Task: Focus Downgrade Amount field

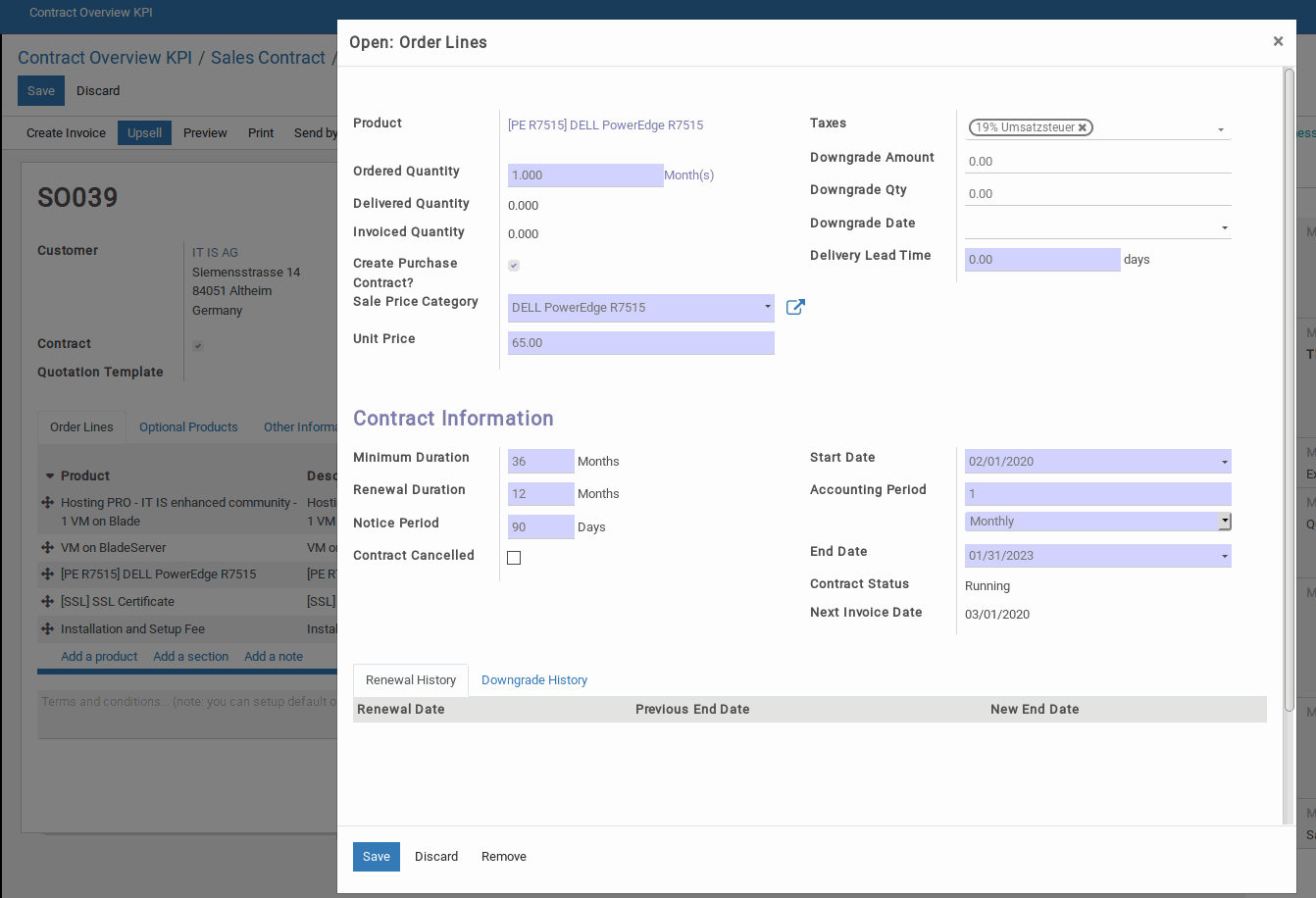Action: [x=1098, y=162]
